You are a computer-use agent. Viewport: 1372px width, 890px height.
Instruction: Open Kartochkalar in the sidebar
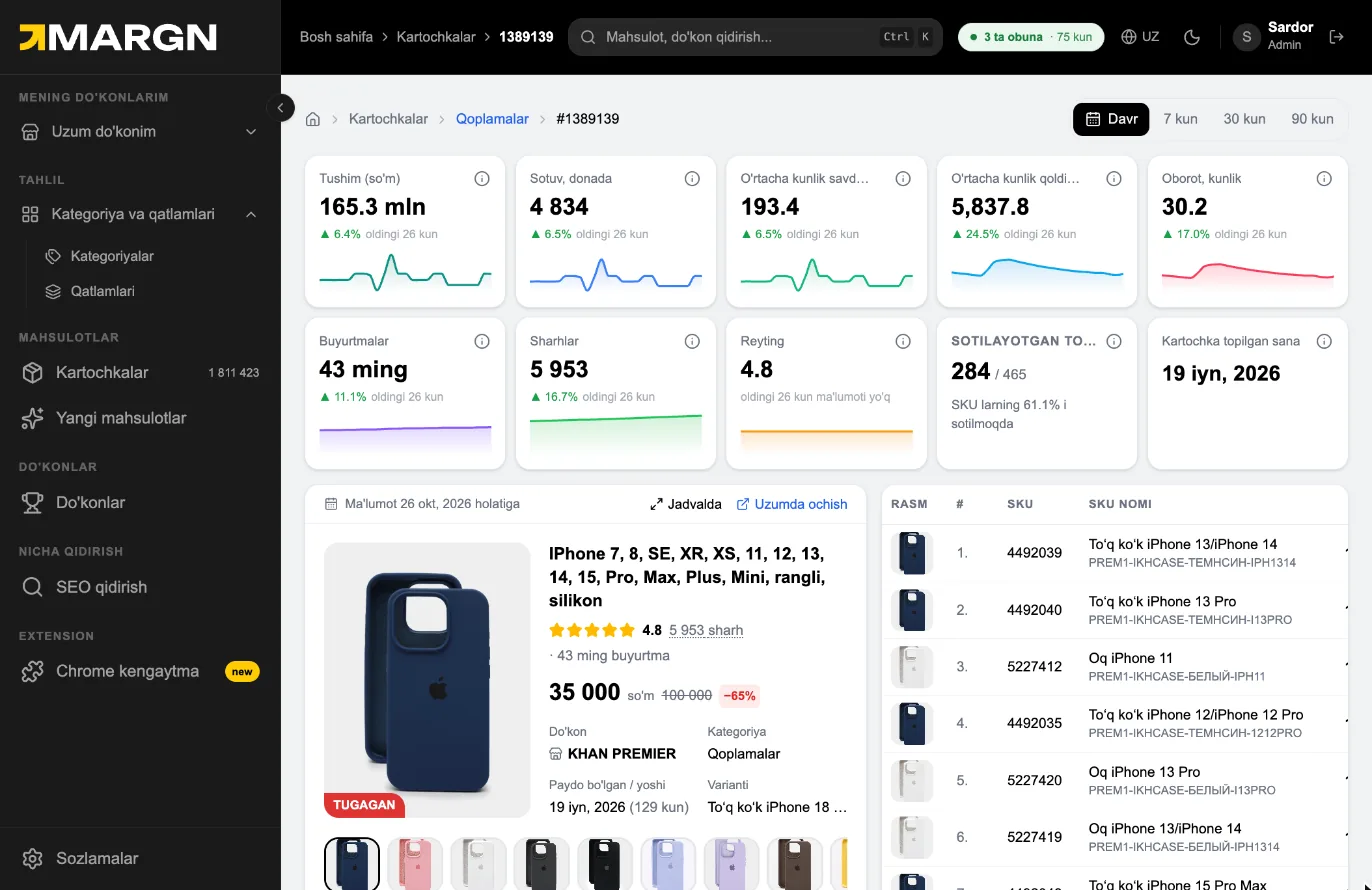[140, 372]
